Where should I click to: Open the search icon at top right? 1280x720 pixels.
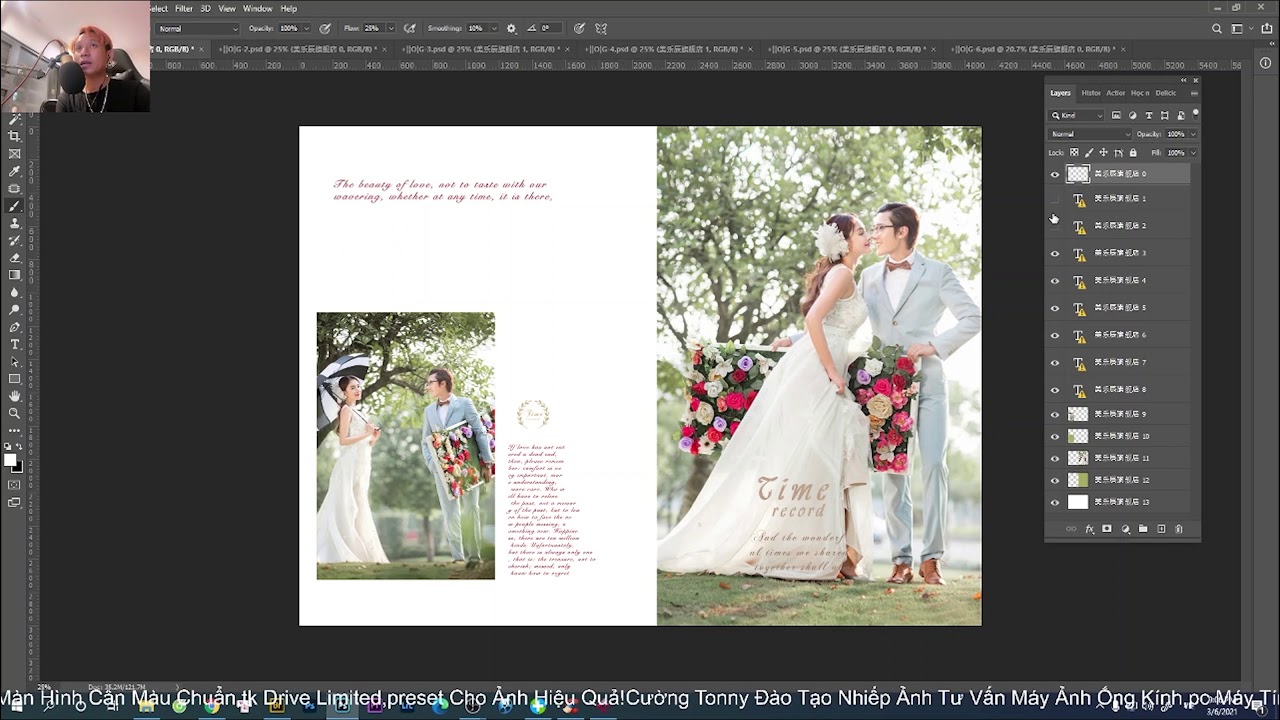(x=1217, y=29)
